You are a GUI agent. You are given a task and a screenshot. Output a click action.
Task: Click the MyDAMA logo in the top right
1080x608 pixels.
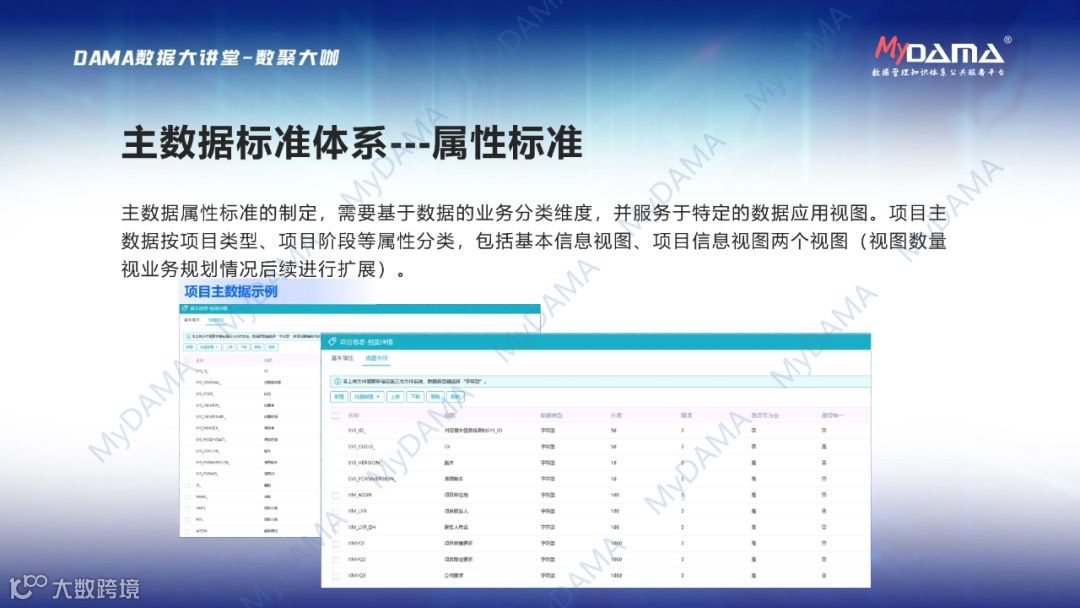[x=940, y=48]
